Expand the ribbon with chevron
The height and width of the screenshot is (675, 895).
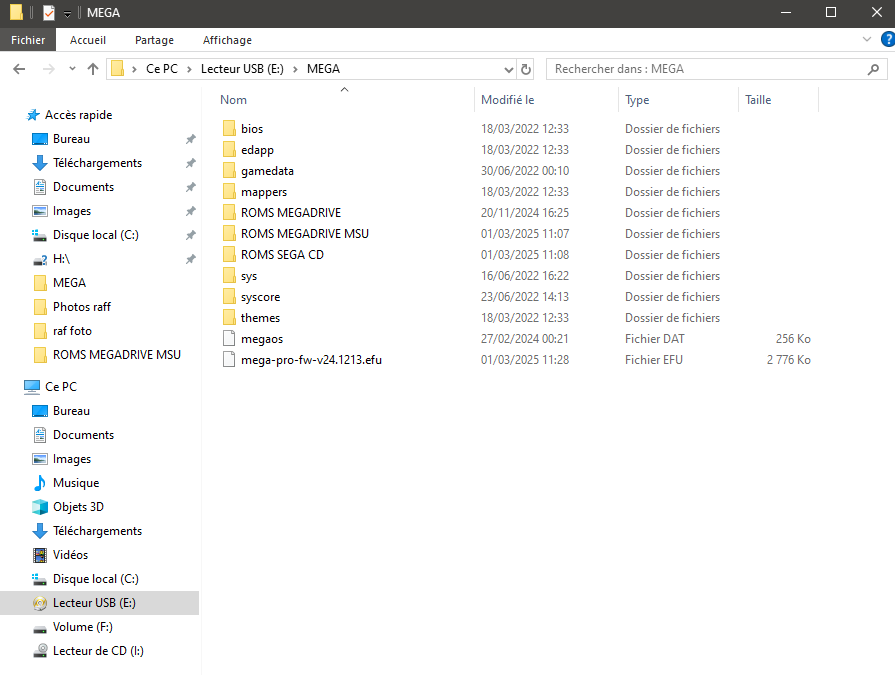coord(866,39)
